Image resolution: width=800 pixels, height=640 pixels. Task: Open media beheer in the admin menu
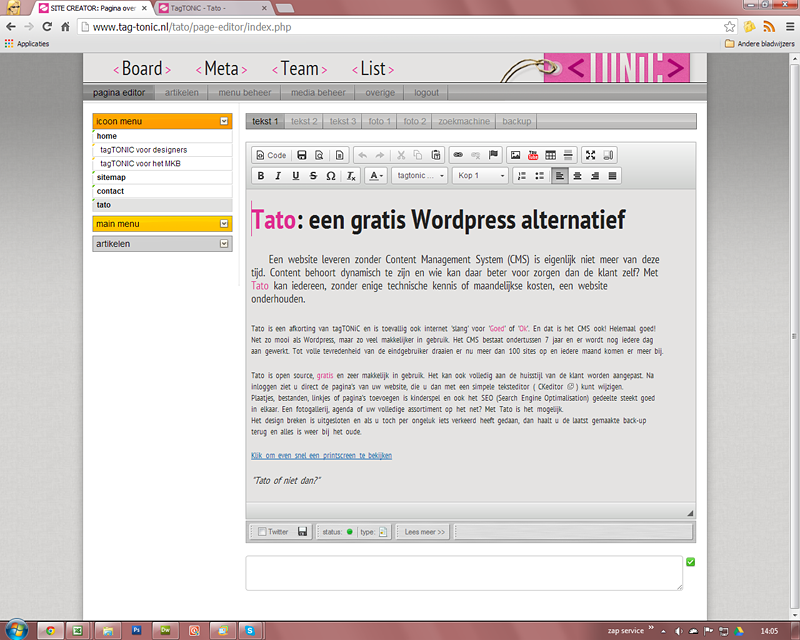coord(318,92)
